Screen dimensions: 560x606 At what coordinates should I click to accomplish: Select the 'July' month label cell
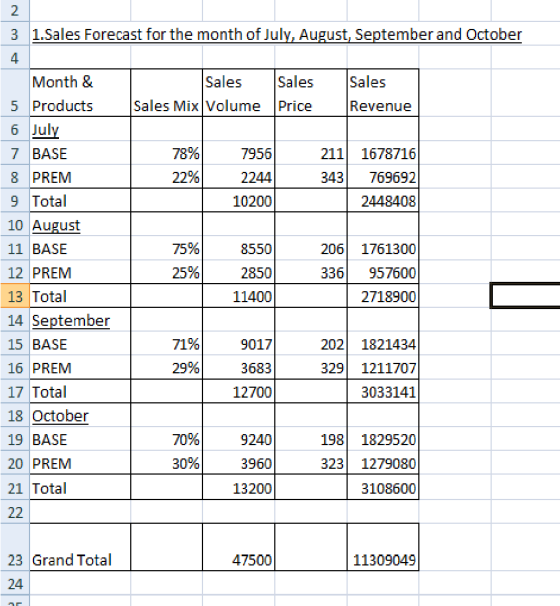click(x=80, y=129)
